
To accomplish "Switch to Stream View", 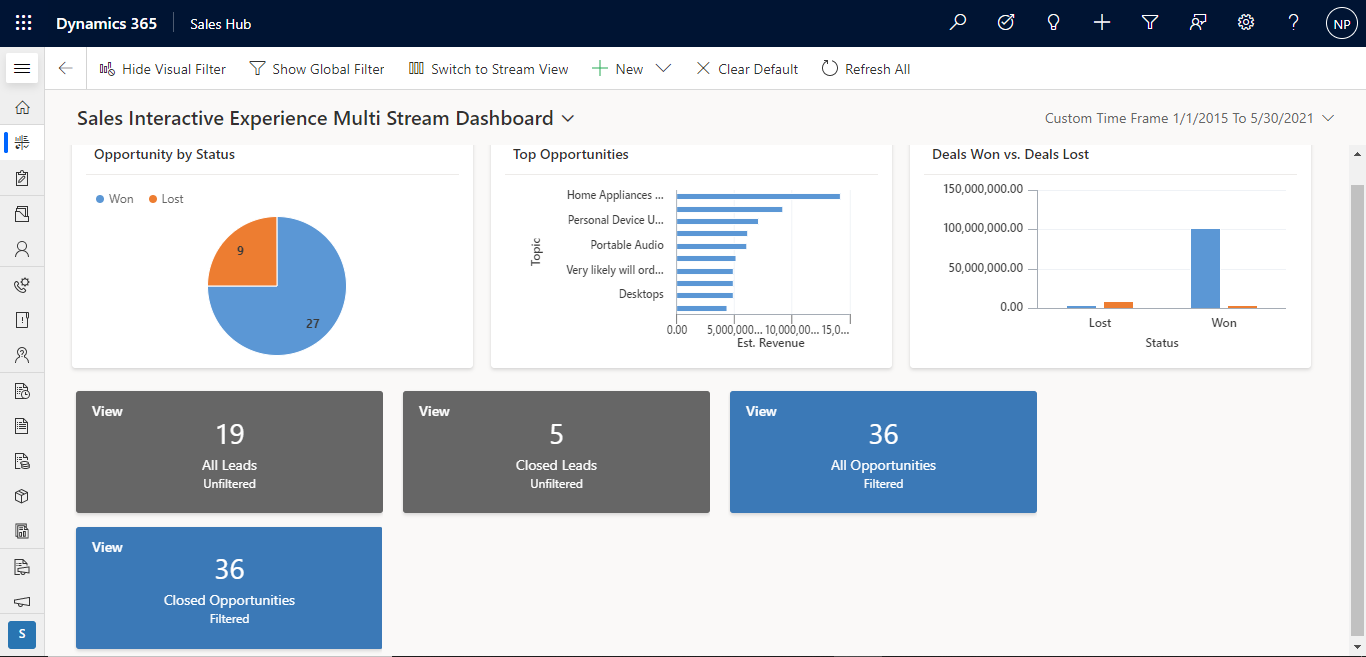I will click(x=488, y=69).
